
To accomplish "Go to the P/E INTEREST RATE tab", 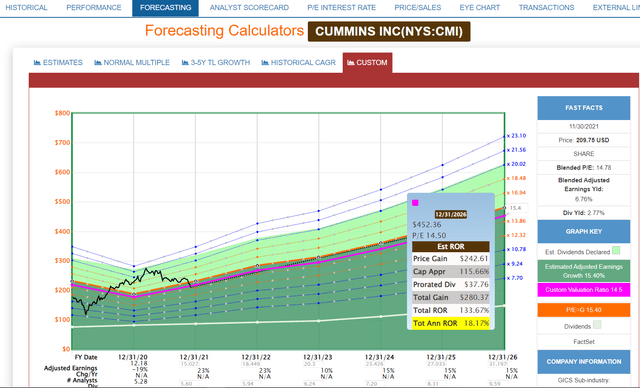I will pyautogui.click(x=341, y=7).
